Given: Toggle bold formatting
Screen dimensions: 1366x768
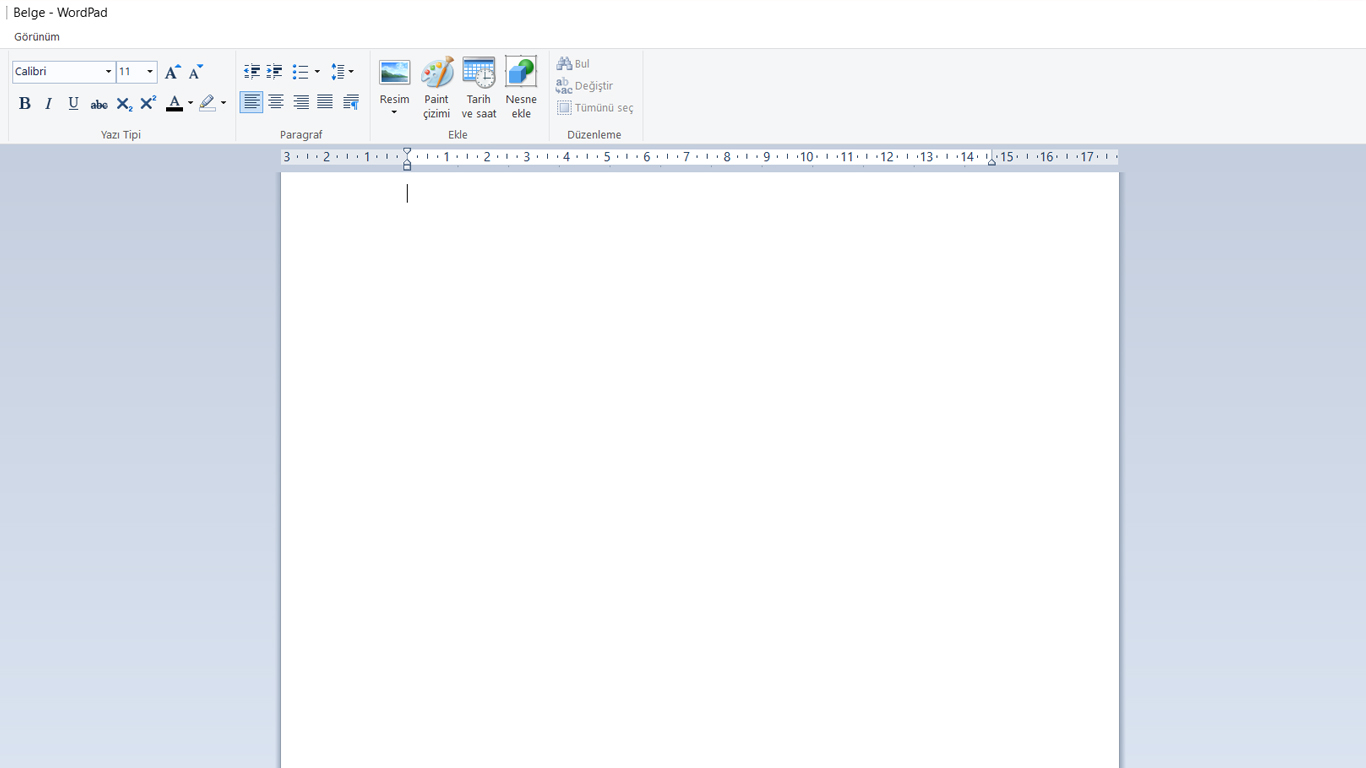Looking at the screenshot, I should 24,103.
